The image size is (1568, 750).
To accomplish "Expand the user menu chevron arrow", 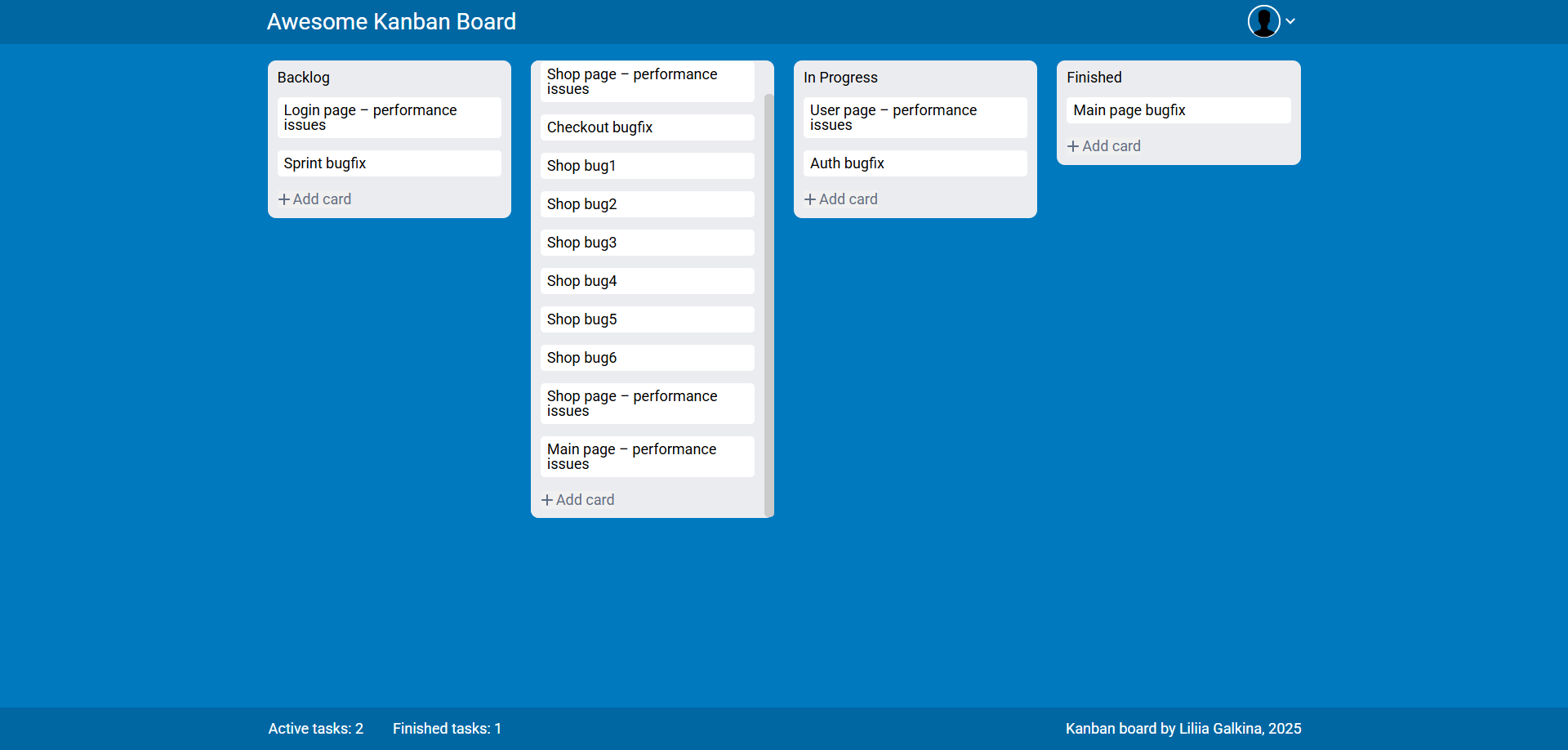I will coord(1290,21).
